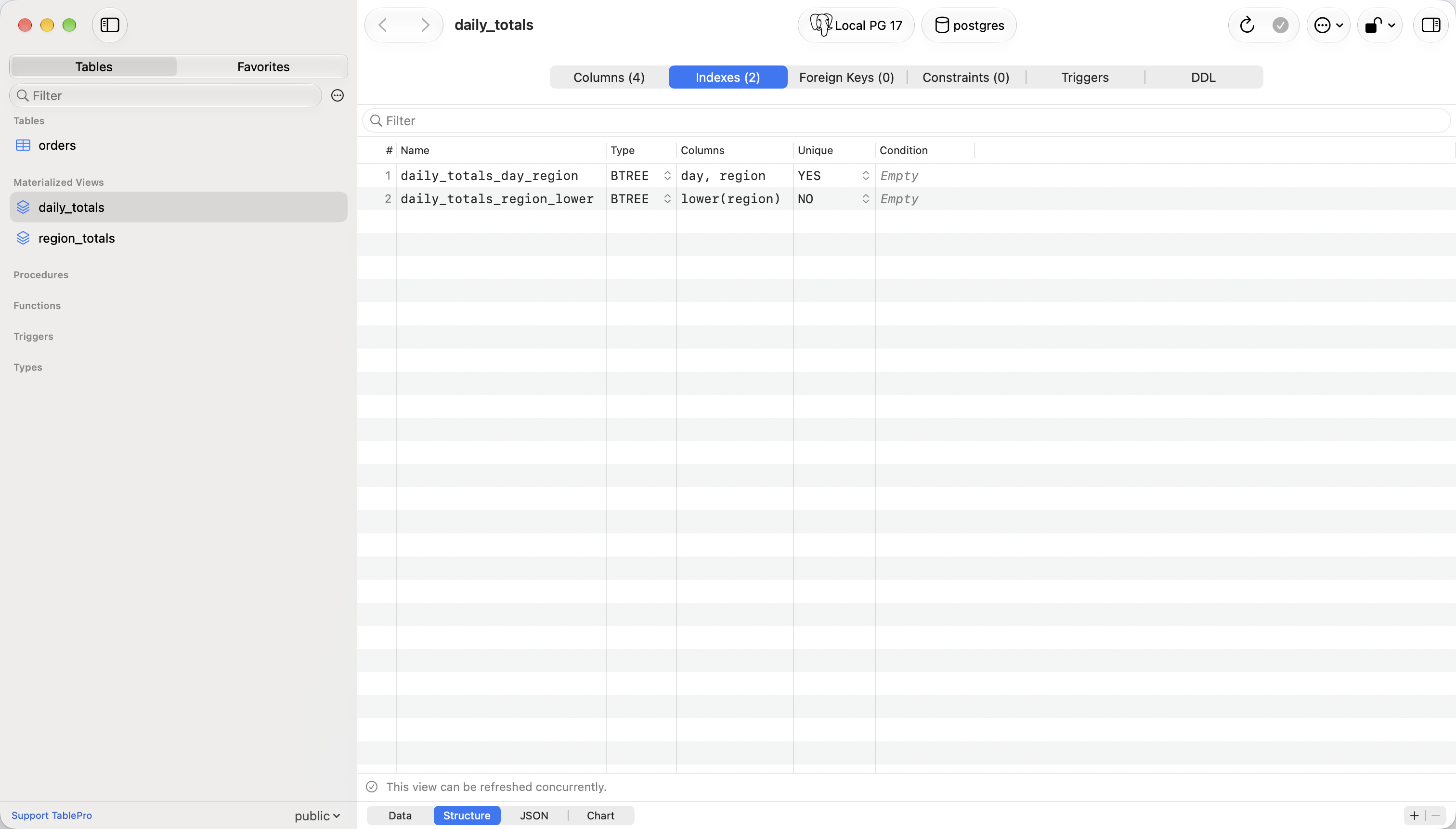The height and width of the screenshot is (829, 1456).
Task: Open the Foreign Keys (0) tab
Action: click(x=846, y=78)
